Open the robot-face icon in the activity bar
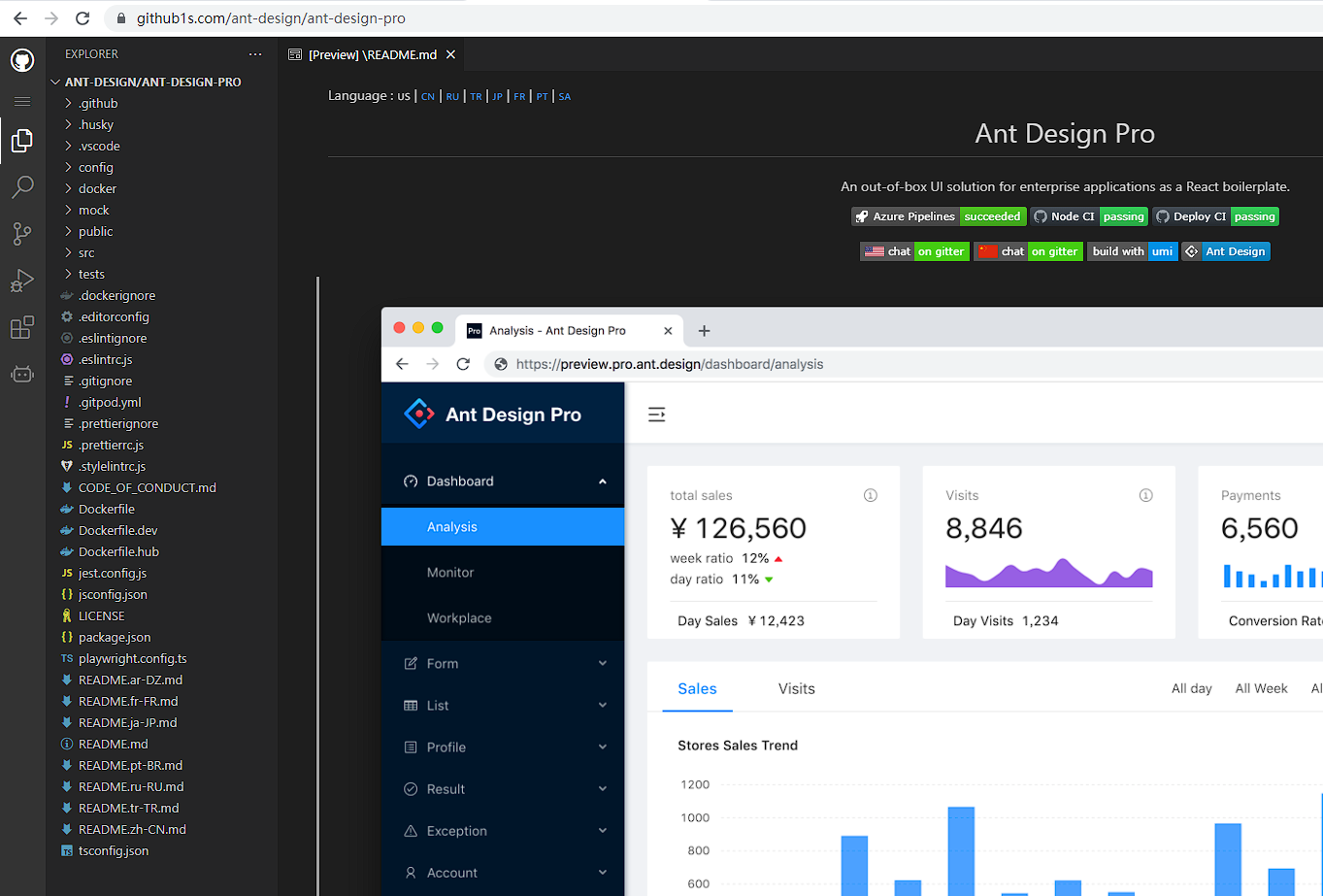 coord(22,374)
